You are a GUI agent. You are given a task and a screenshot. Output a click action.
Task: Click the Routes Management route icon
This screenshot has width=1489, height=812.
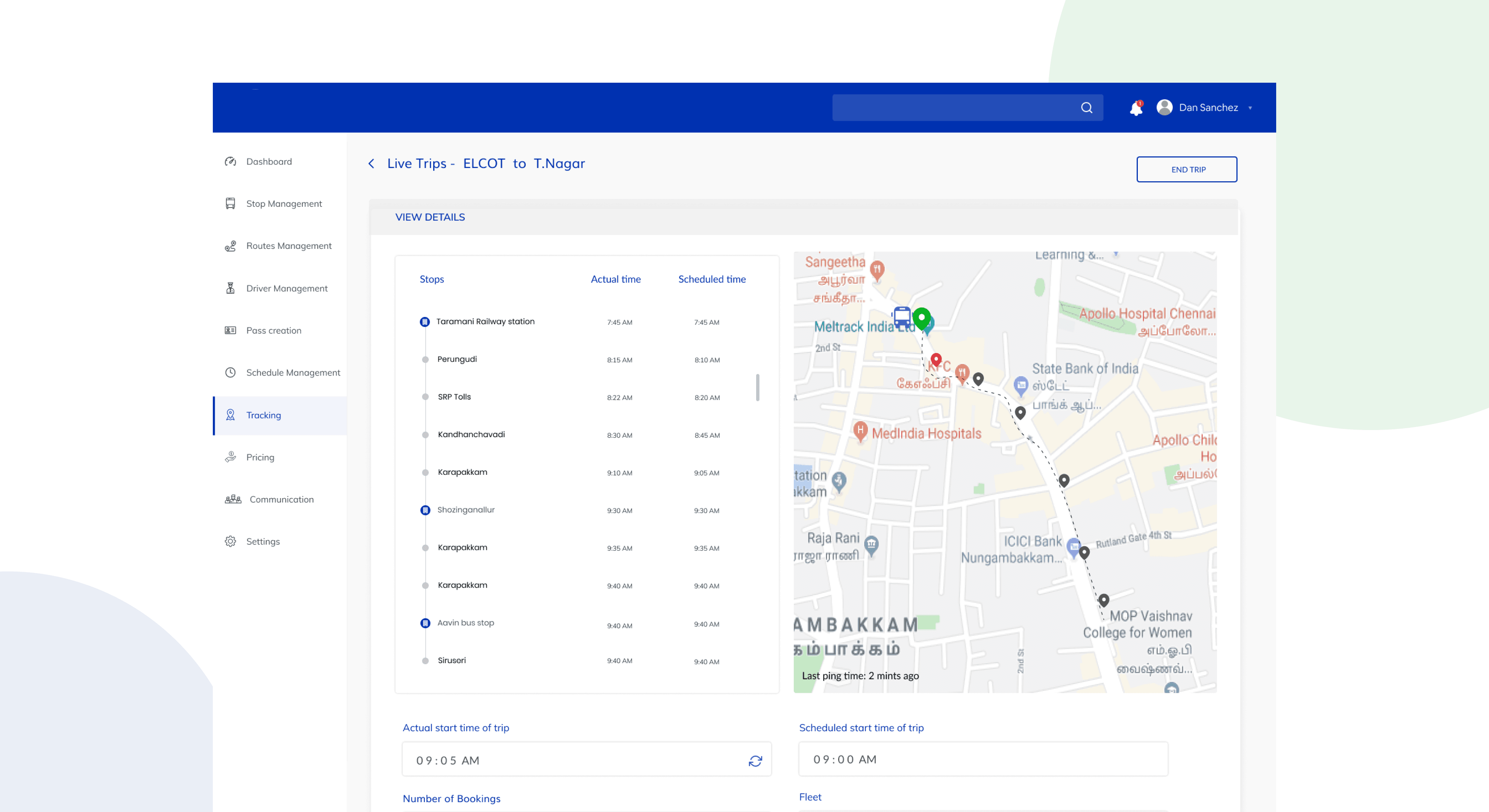pyautogui.click(x=230, y=246)
